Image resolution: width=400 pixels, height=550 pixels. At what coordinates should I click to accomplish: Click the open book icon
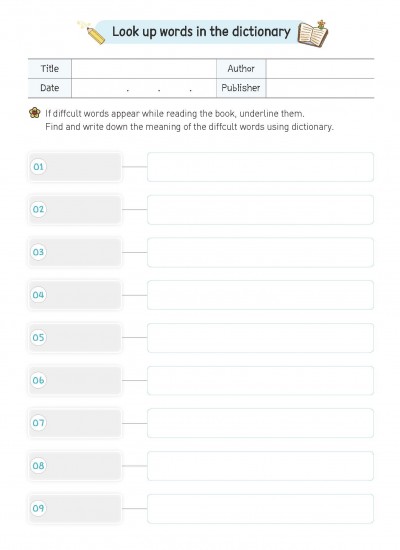pyautogui.click(x=312, y=34)
